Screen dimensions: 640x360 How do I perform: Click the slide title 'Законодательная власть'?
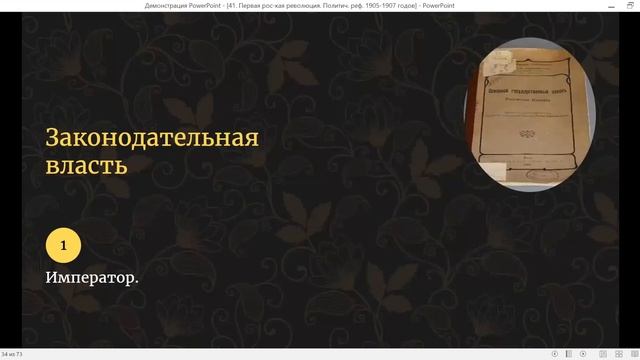tap(152, 151)
